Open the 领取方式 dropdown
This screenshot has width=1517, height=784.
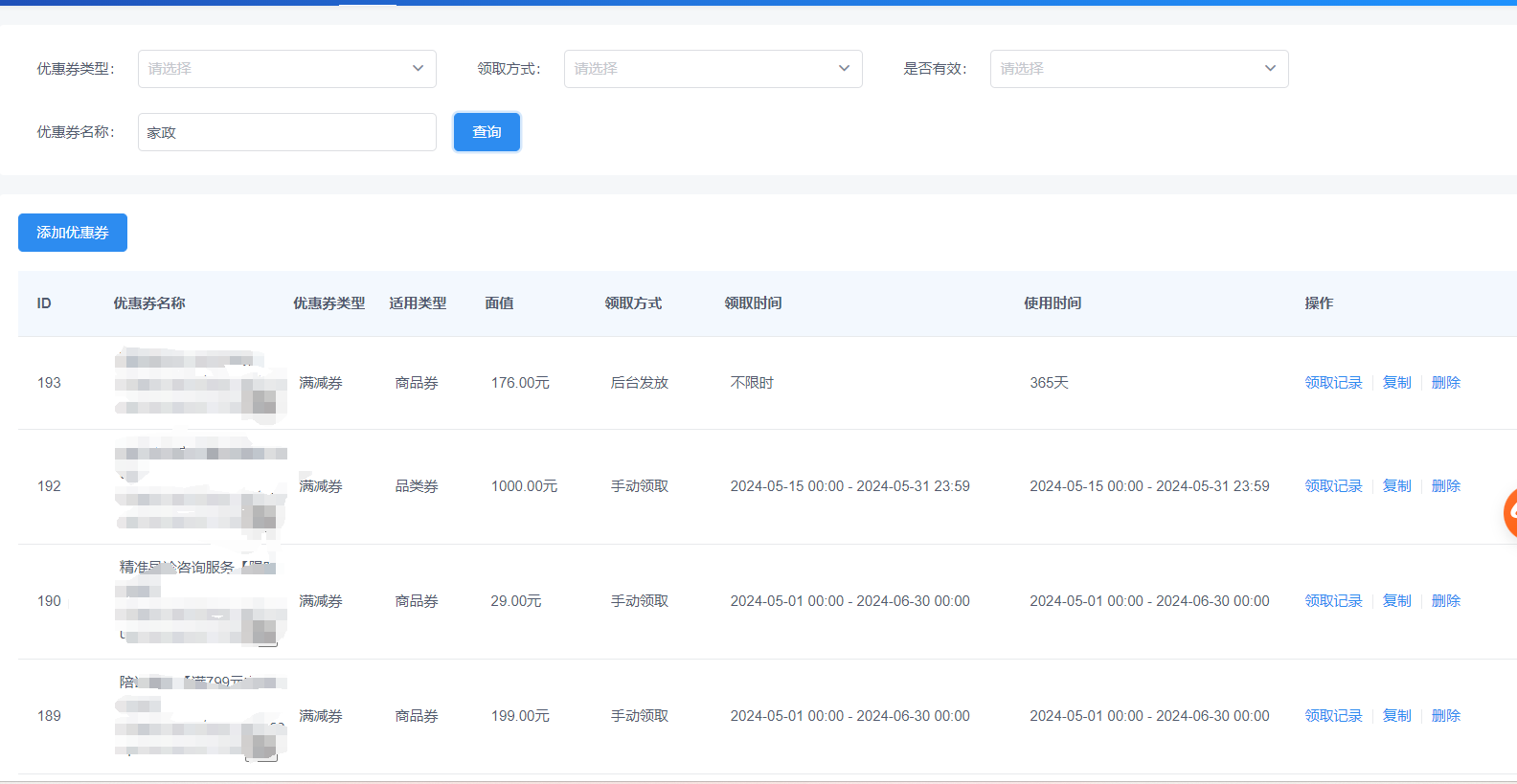713,69
